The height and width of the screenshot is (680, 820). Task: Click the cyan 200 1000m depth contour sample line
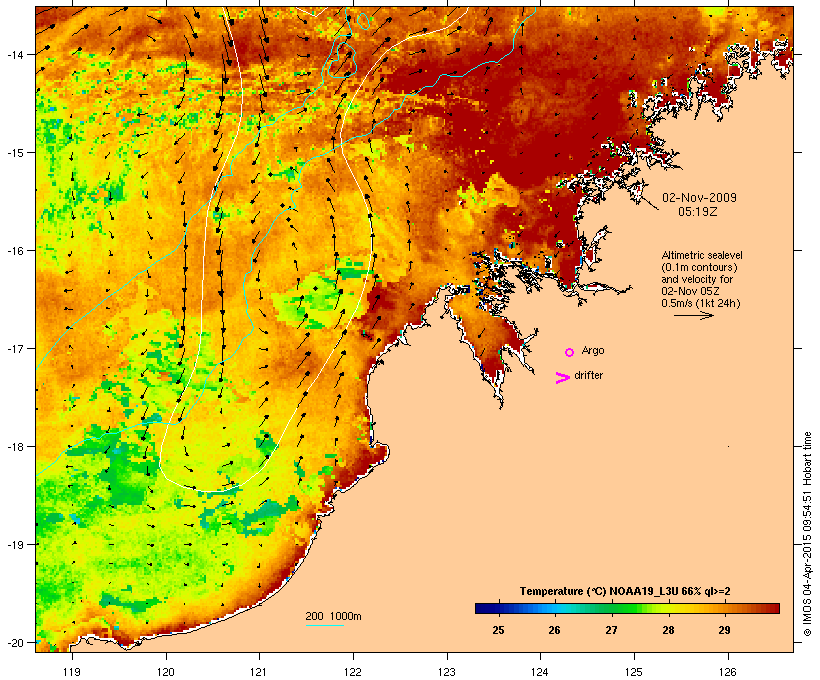pos(324,625)
